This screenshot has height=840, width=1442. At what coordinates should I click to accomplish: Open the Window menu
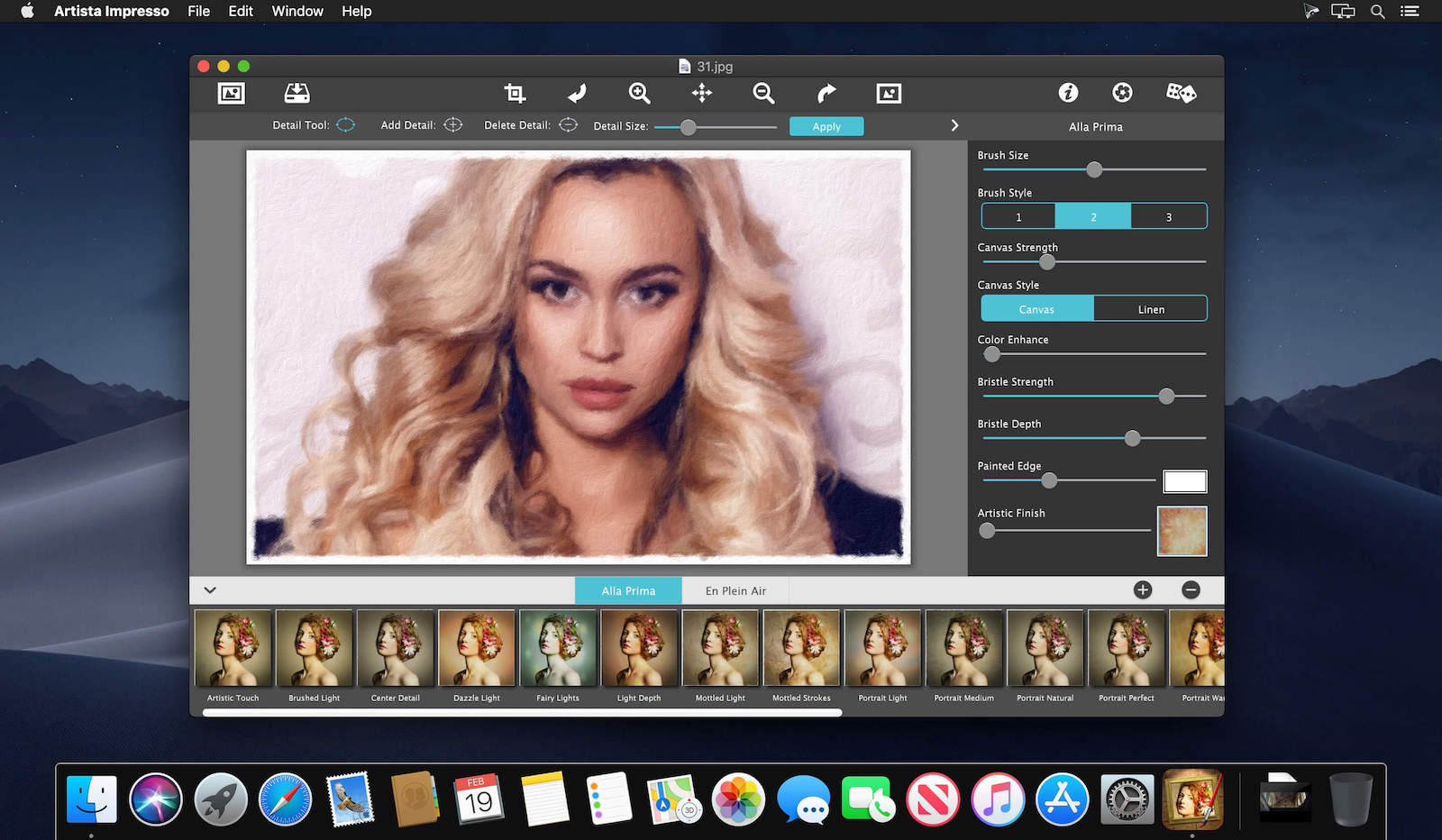pyautogui.click(x=297, y=11)
